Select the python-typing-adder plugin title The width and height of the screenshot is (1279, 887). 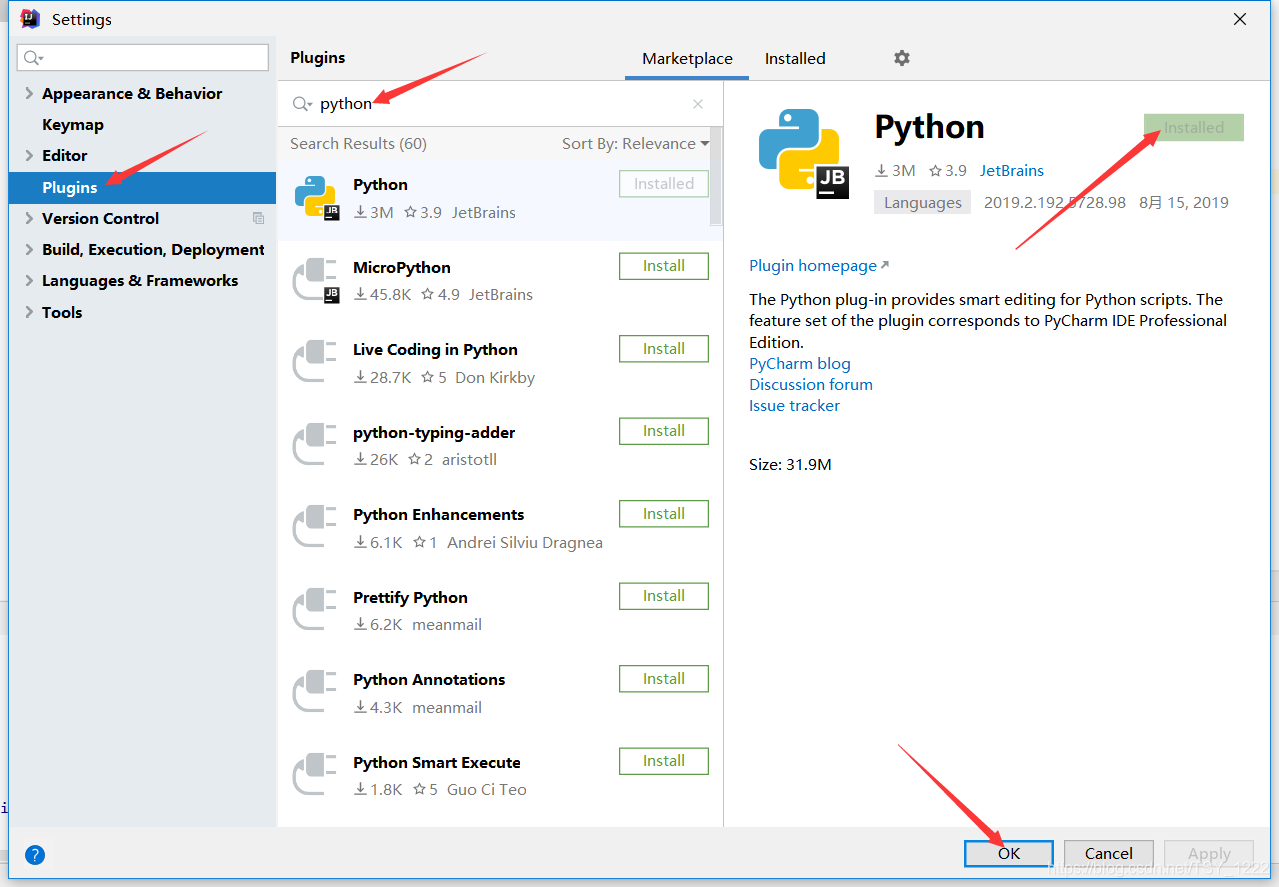[434, 433]
